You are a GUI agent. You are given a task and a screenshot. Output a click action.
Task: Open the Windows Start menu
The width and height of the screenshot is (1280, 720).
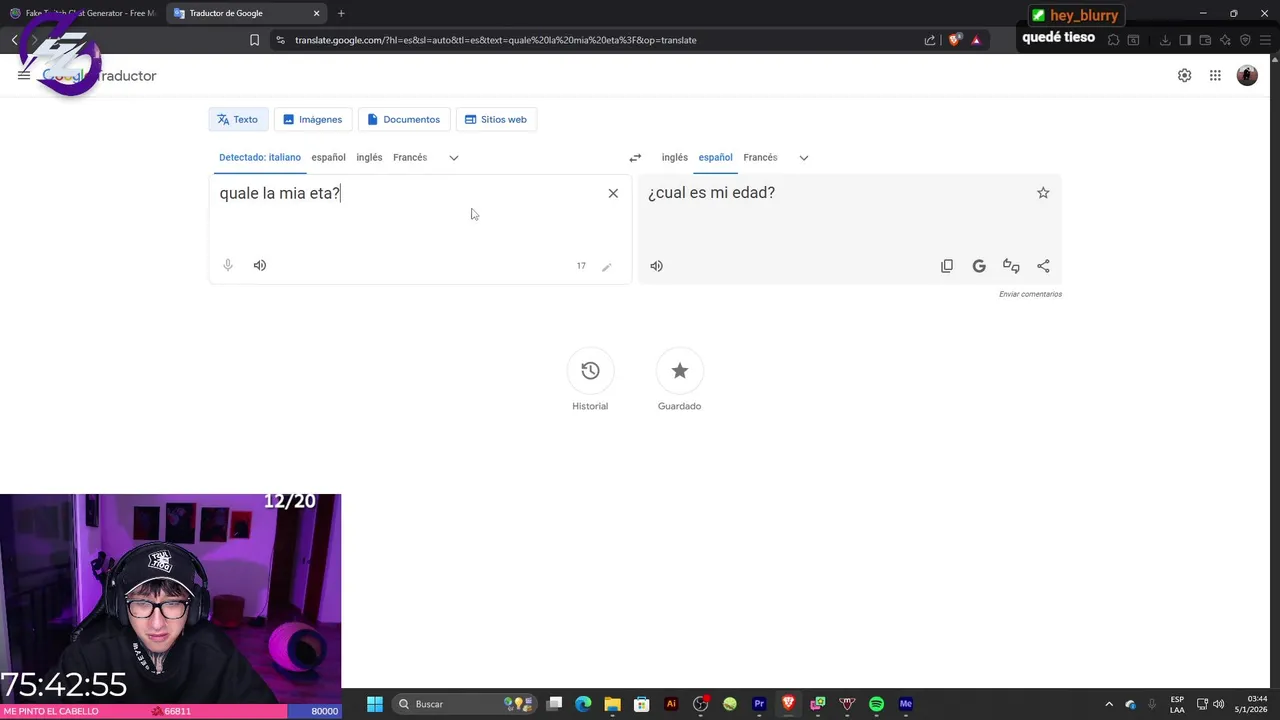[x=375, y=704]
